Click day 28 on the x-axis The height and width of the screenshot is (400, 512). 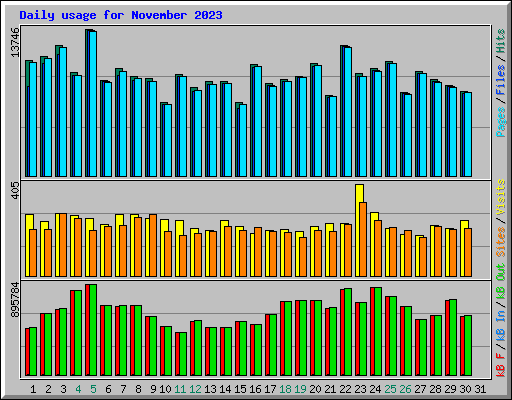435,389
